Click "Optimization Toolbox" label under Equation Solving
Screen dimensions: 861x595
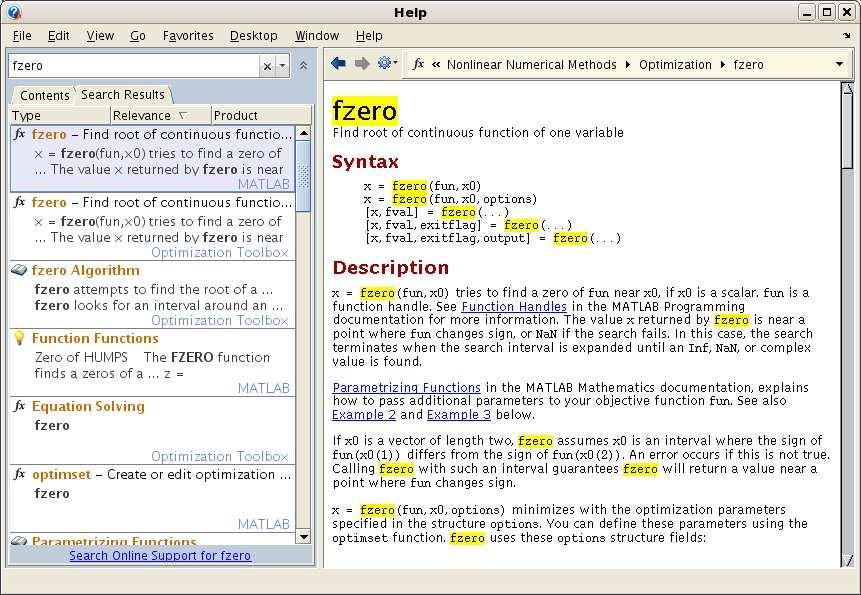click(x=220, y=456)
